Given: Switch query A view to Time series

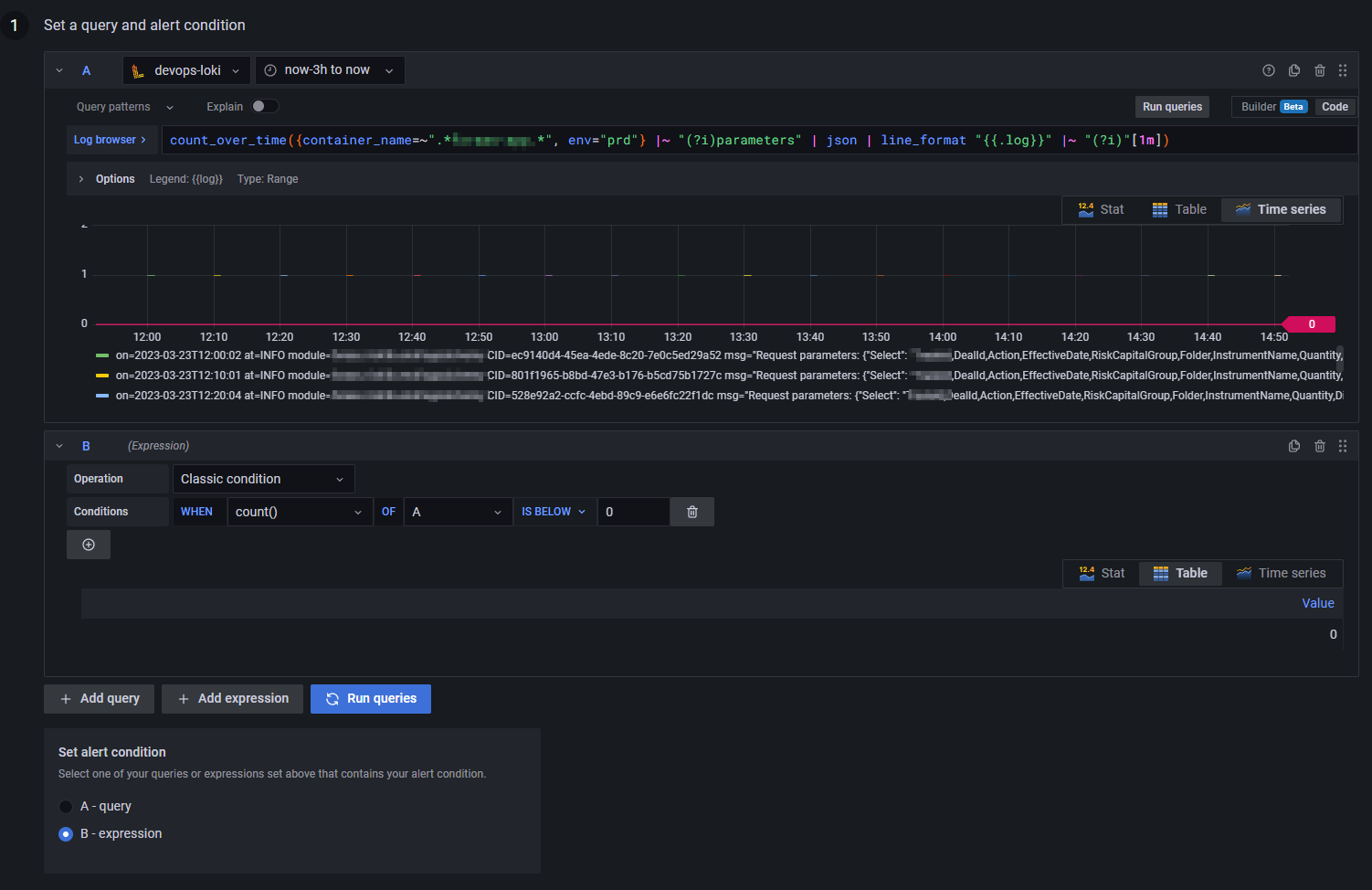Looking at the screenshot, I should [x=1281, y=209].
